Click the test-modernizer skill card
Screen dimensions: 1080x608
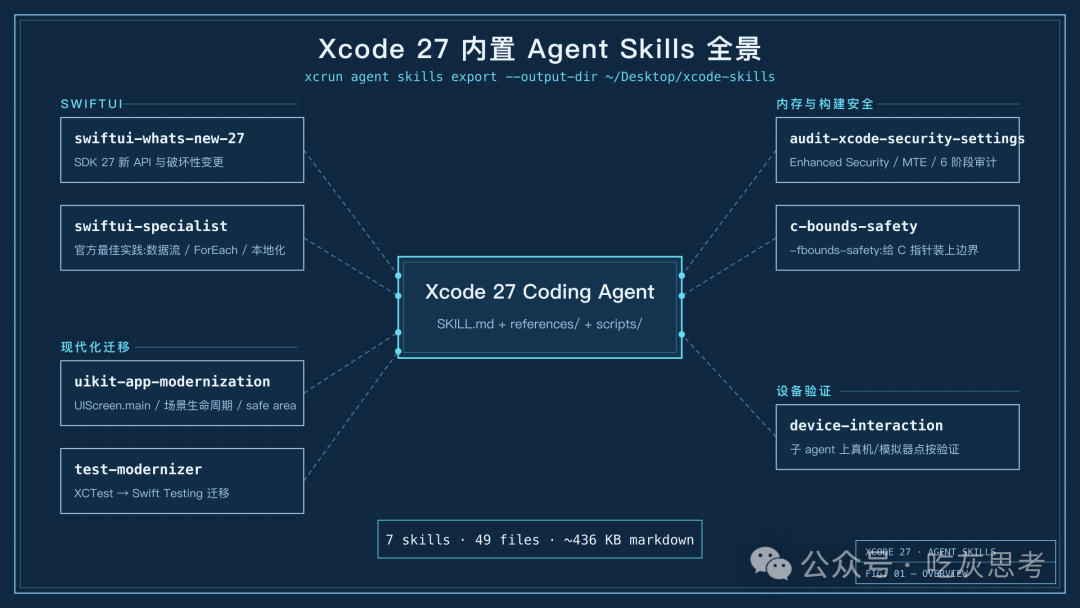point(182,481)
